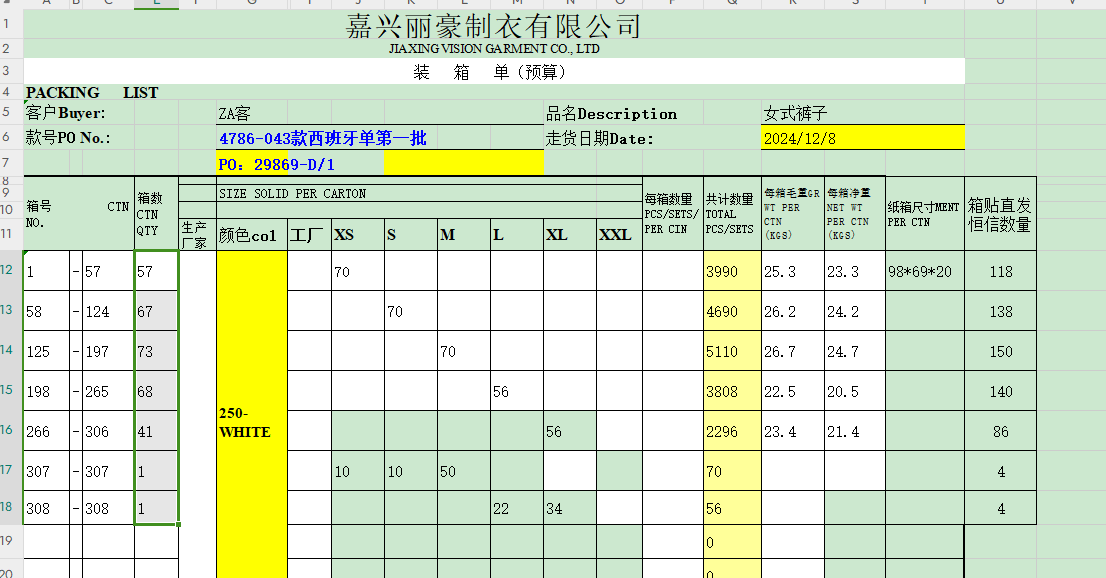Select the yellow PO: 29869-D/1 cell
Viewport: 1106px width, 578px height.
click(276, 163)
